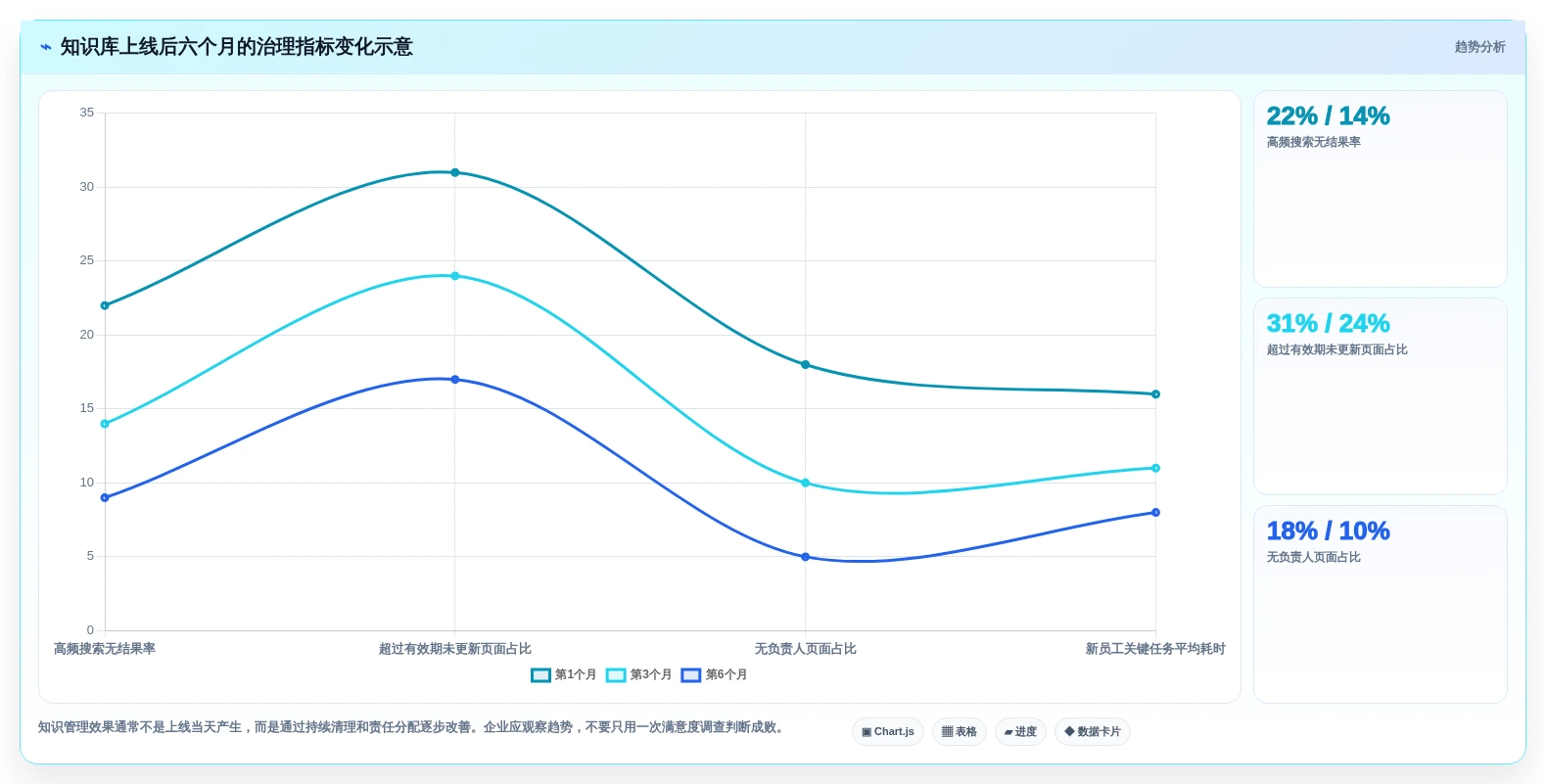1546x784 pixels.
Task: Click the 第1个月 point at 新员工关键任务平均耗时
Action: (1155, 394)
